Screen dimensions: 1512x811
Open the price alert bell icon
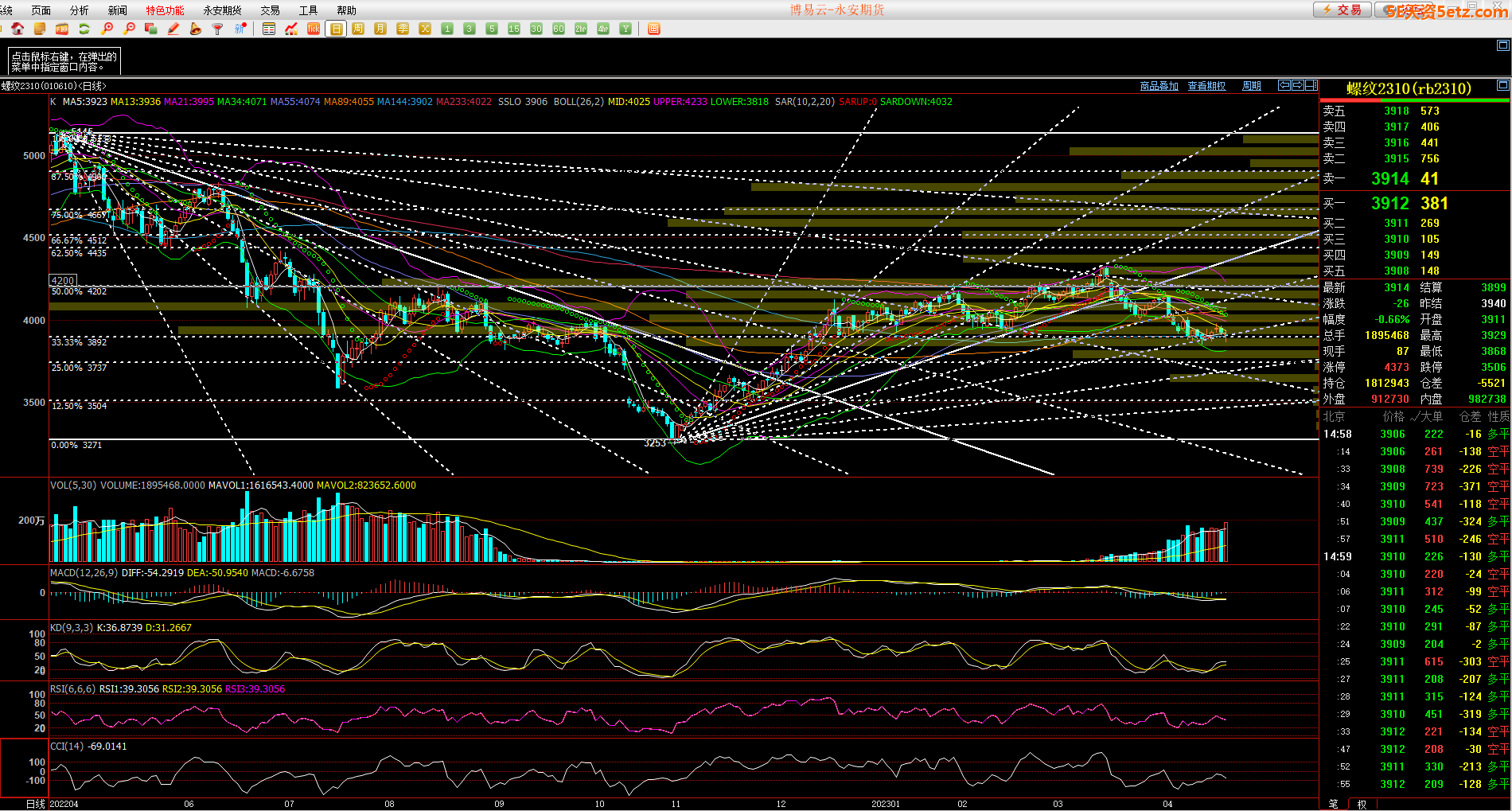click(196, 29)
